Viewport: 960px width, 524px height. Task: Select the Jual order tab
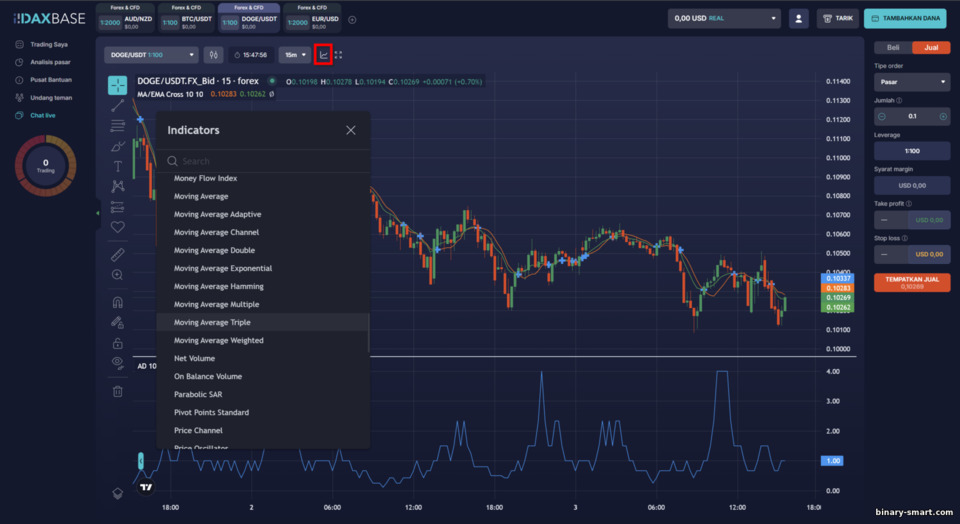(x=931, y=47)
